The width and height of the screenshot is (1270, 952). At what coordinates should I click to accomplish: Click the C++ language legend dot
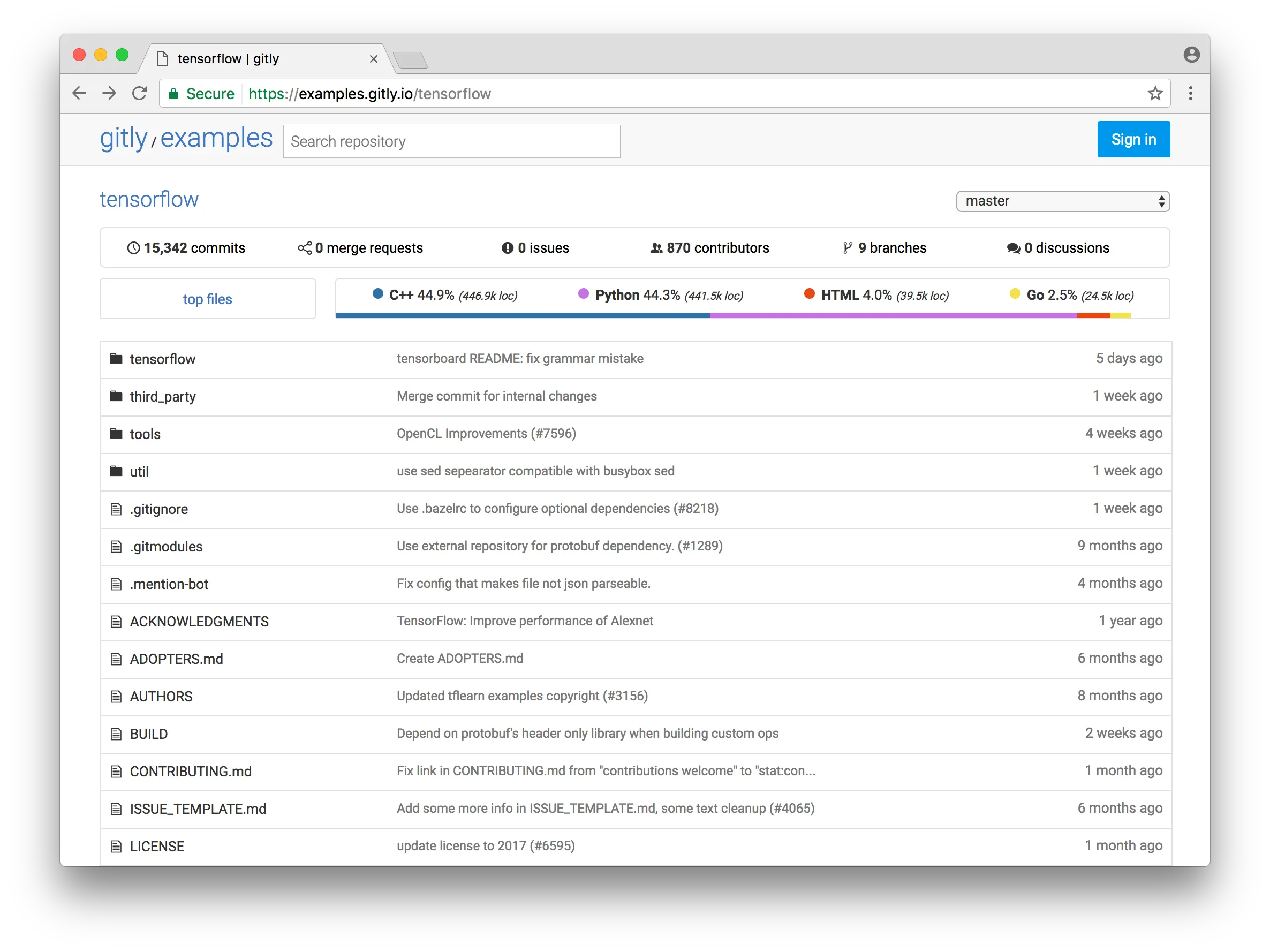pos(377,294)
